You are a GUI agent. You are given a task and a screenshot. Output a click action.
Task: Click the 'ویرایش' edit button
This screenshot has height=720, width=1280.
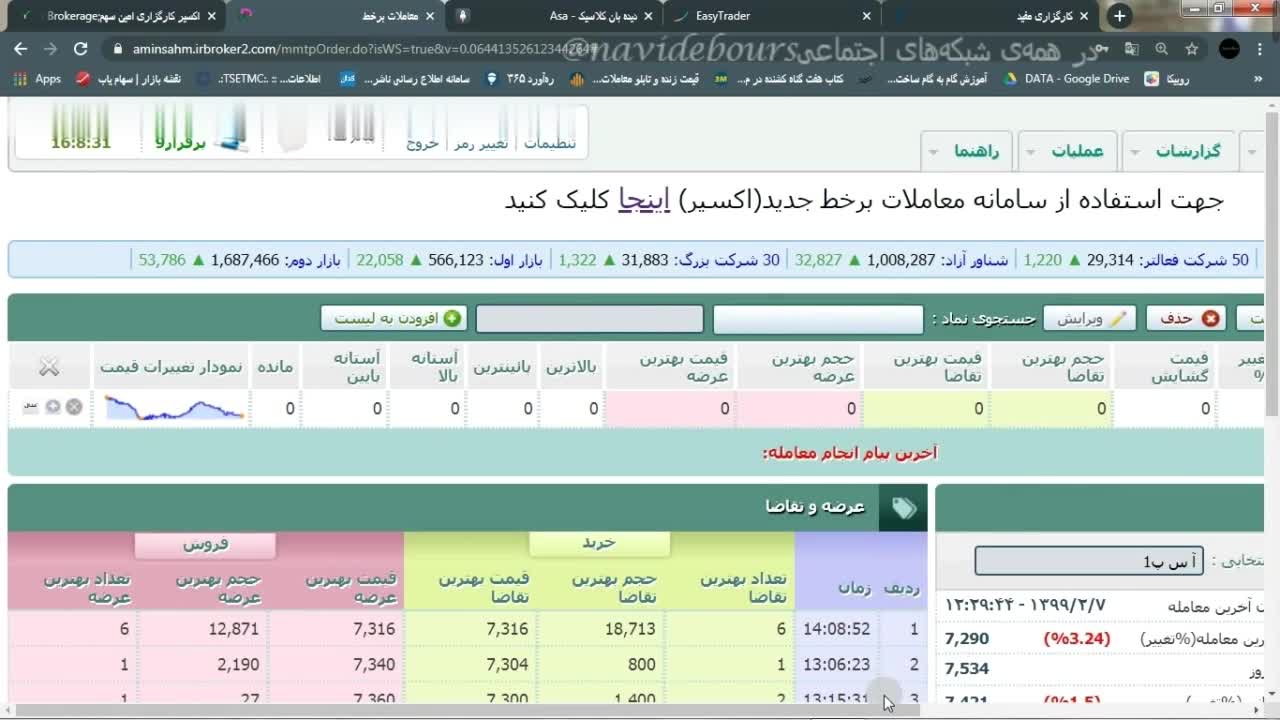pyautogui.click(x=1090, y=318)
